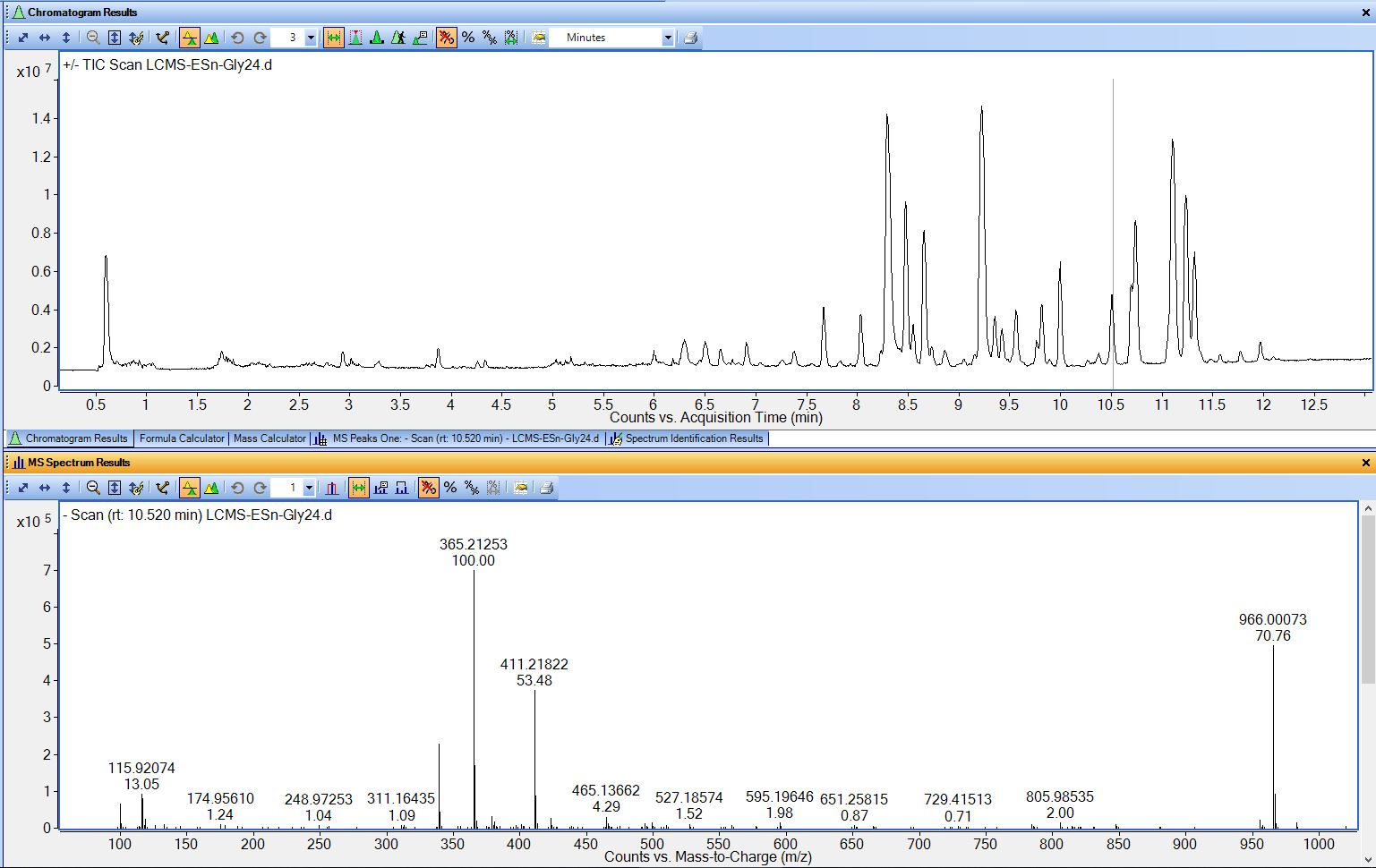The image size is (1376, 868).
Task: Click autoscale X and Y in chromatogram toolbar
Action: (x=23, y=38)
